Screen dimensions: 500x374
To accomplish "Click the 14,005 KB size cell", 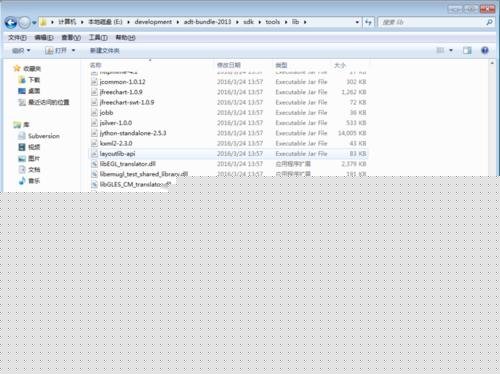I will click(352, 133).
